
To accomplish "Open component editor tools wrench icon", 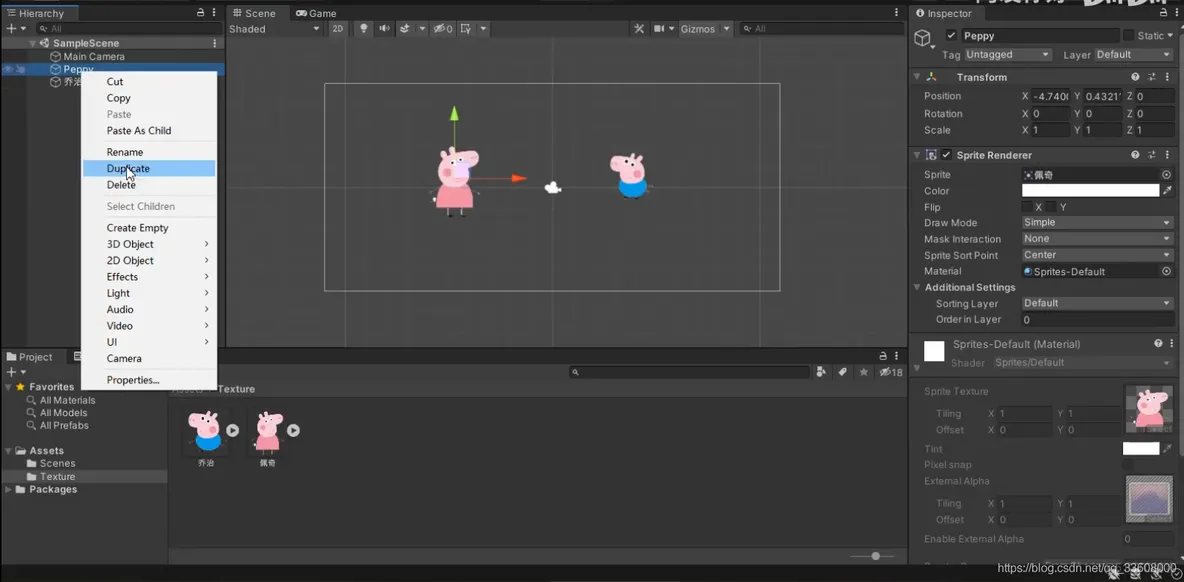I will tap(639, 29).
